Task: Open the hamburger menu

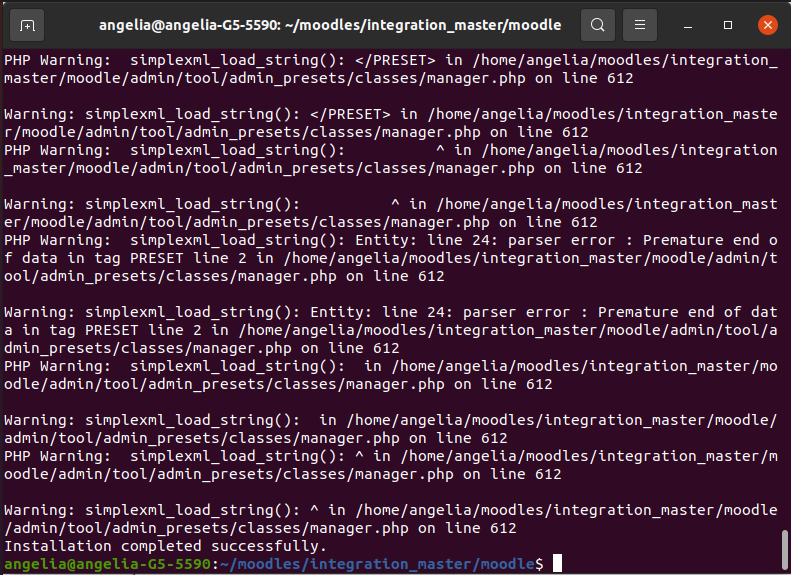Action: 640,25
